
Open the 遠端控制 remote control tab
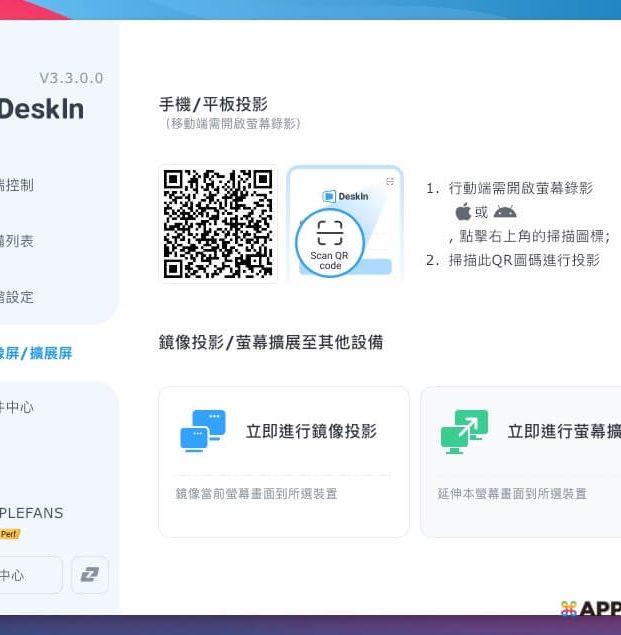tap(17, 185)
